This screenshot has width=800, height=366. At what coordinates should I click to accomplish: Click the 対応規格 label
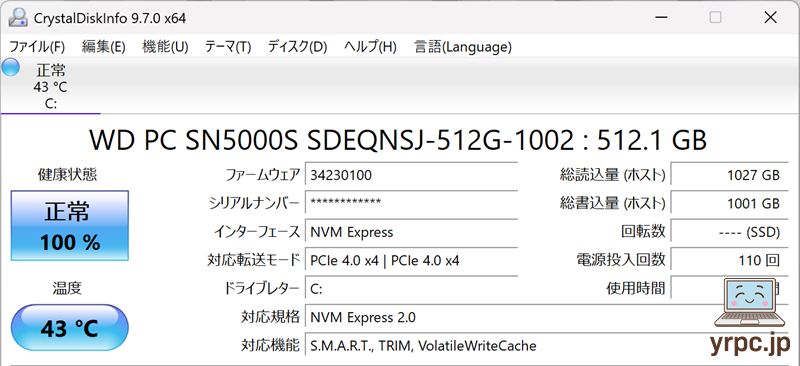(271, 317)
